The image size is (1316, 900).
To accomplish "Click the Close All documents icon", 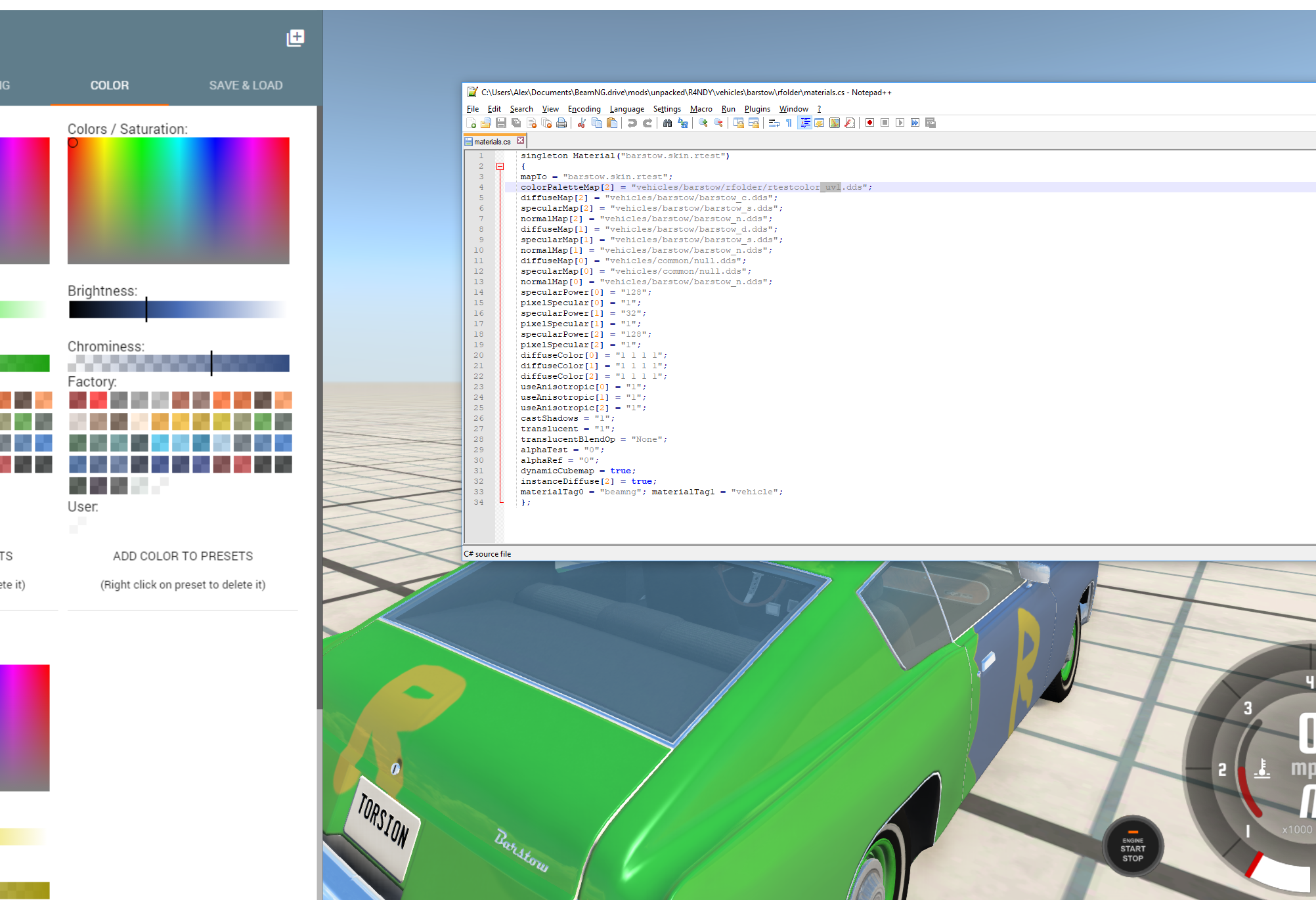I will click(546, 123).
